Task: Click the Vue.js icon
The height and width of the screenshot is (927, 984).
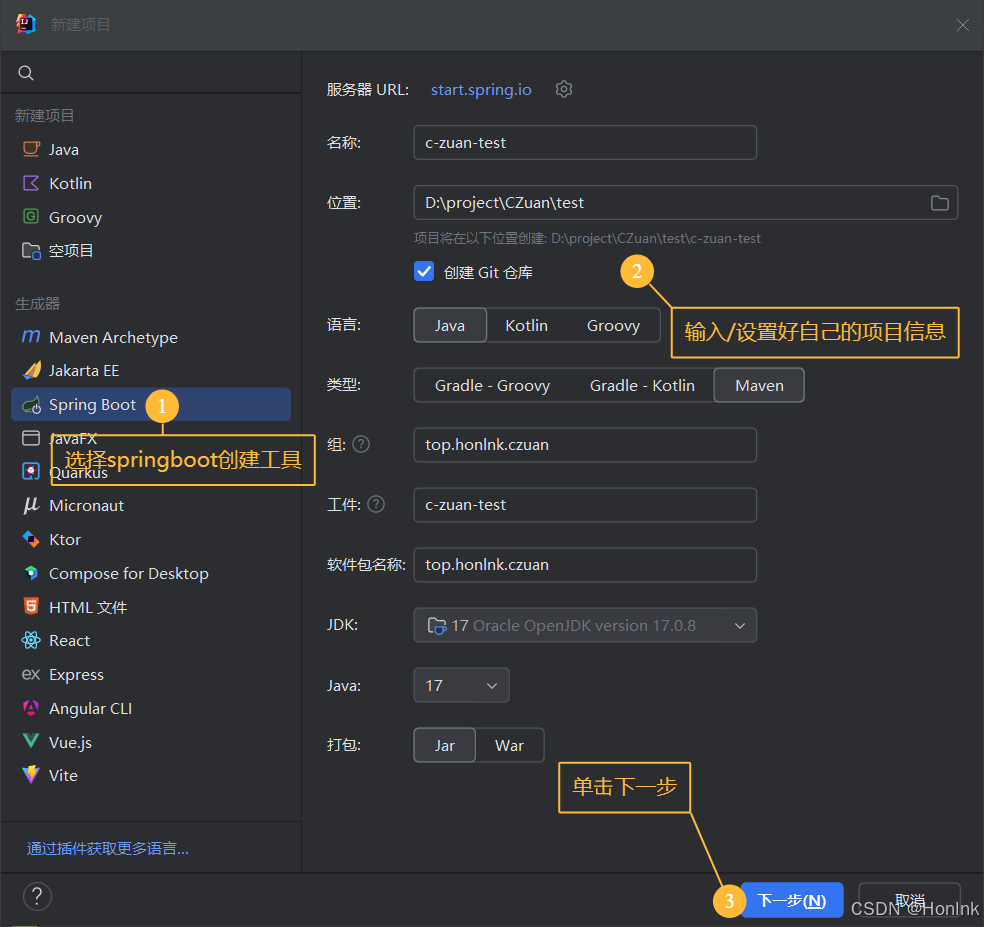Action: click(x=31, y=741)
